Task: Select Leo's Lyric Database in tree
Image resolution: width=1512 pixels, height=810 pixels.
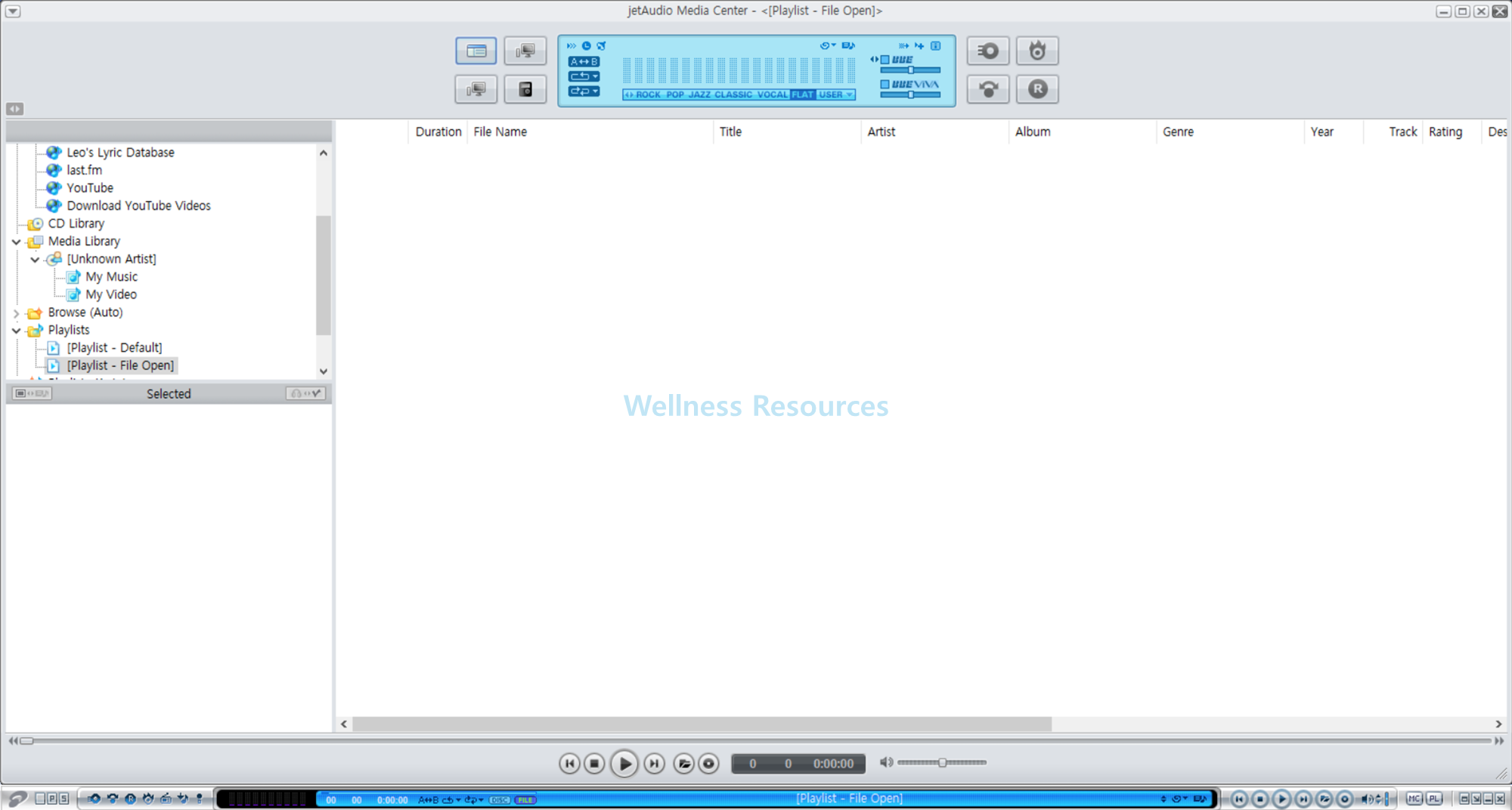Action: tap(120, 152)
